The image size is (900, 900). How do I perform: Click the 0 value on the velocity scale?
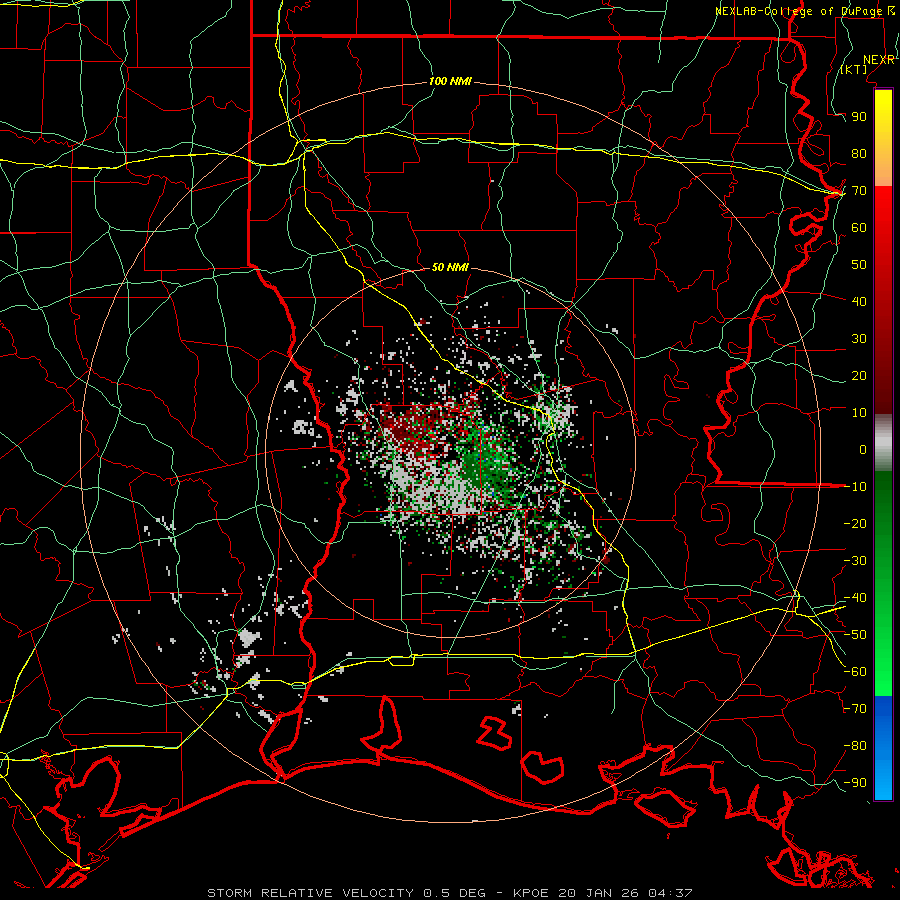(863, 449)
